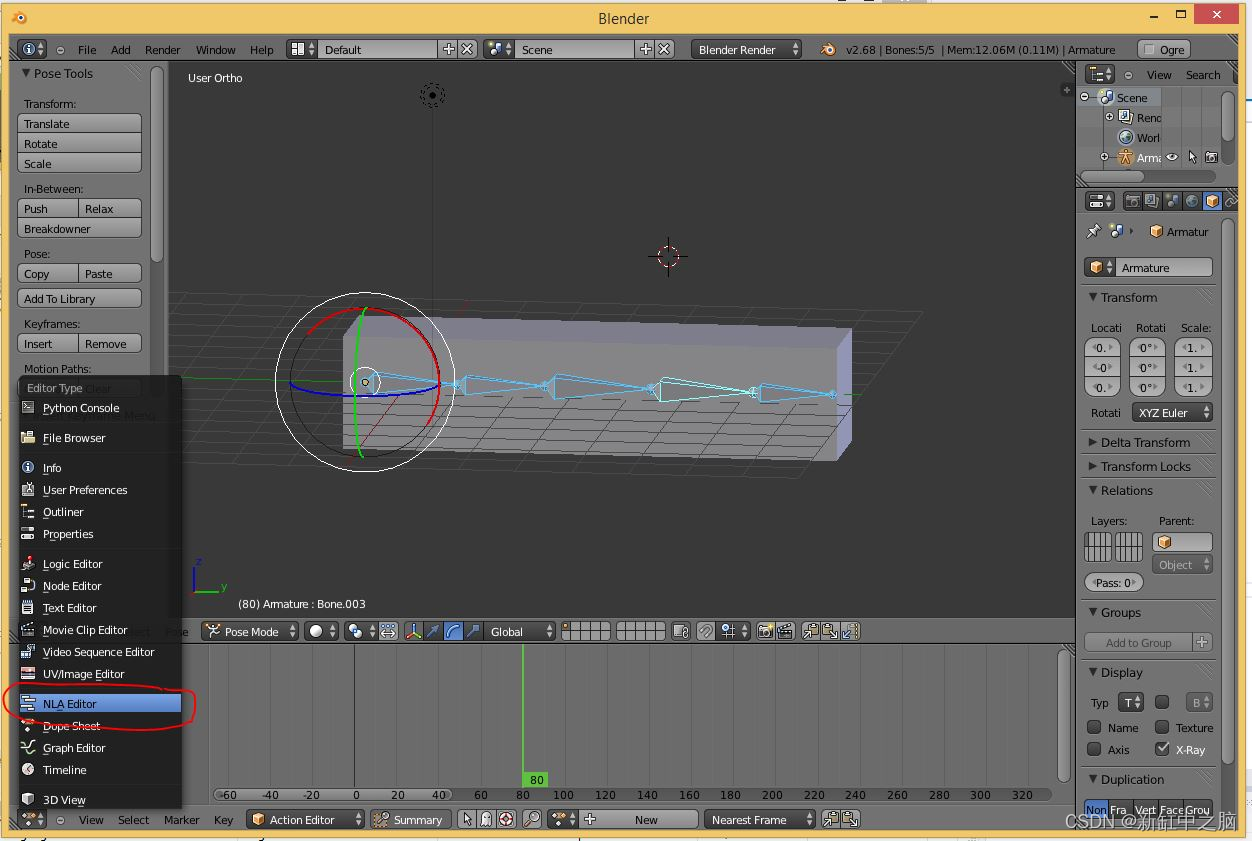The width and height of the screenshot is (1252, 841).
Task: Enable the Texture display checkbox
Action: click(x=1162, y=727)
